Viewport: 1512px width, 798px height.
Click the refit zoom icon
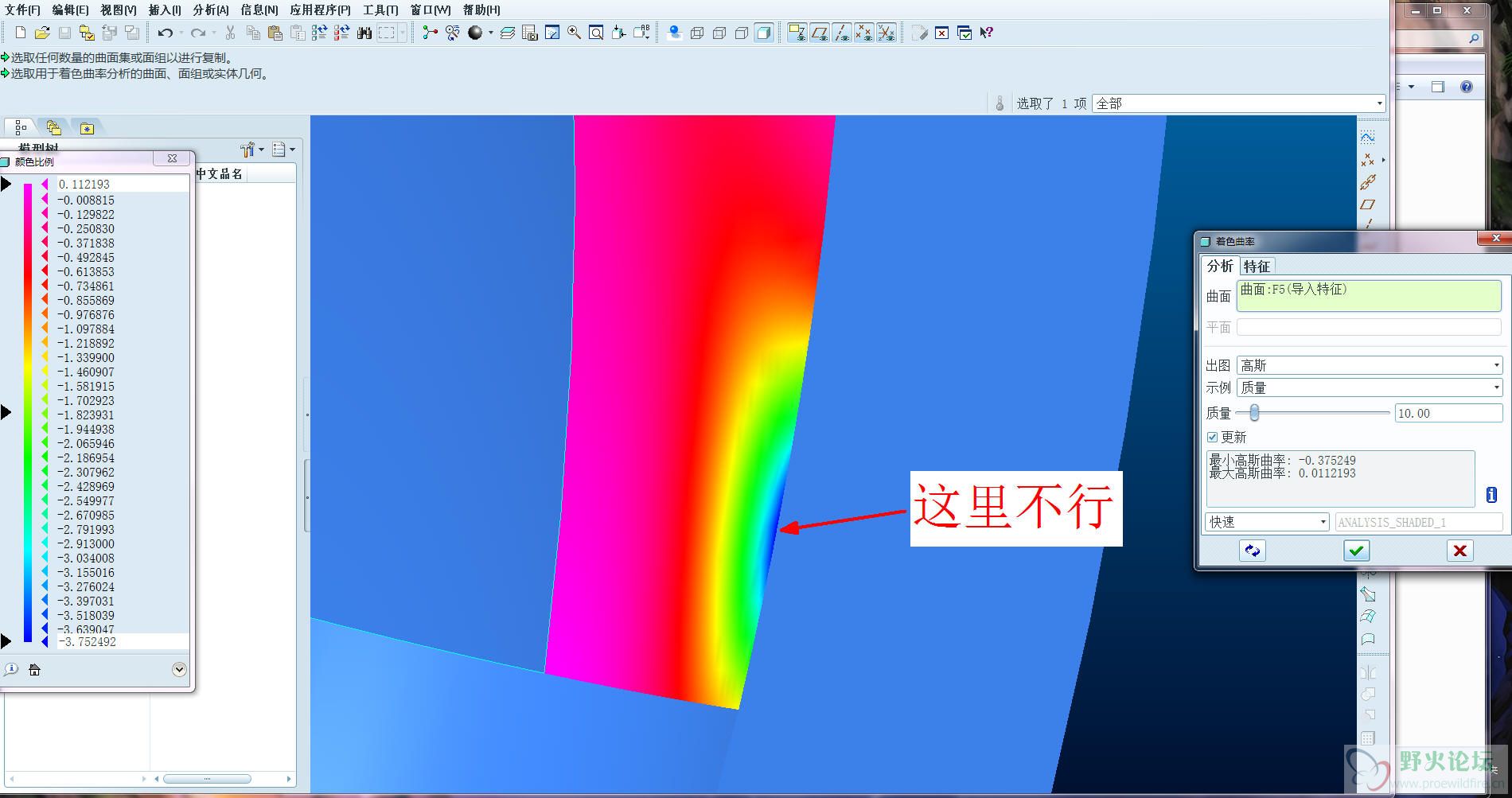(596, 33)
